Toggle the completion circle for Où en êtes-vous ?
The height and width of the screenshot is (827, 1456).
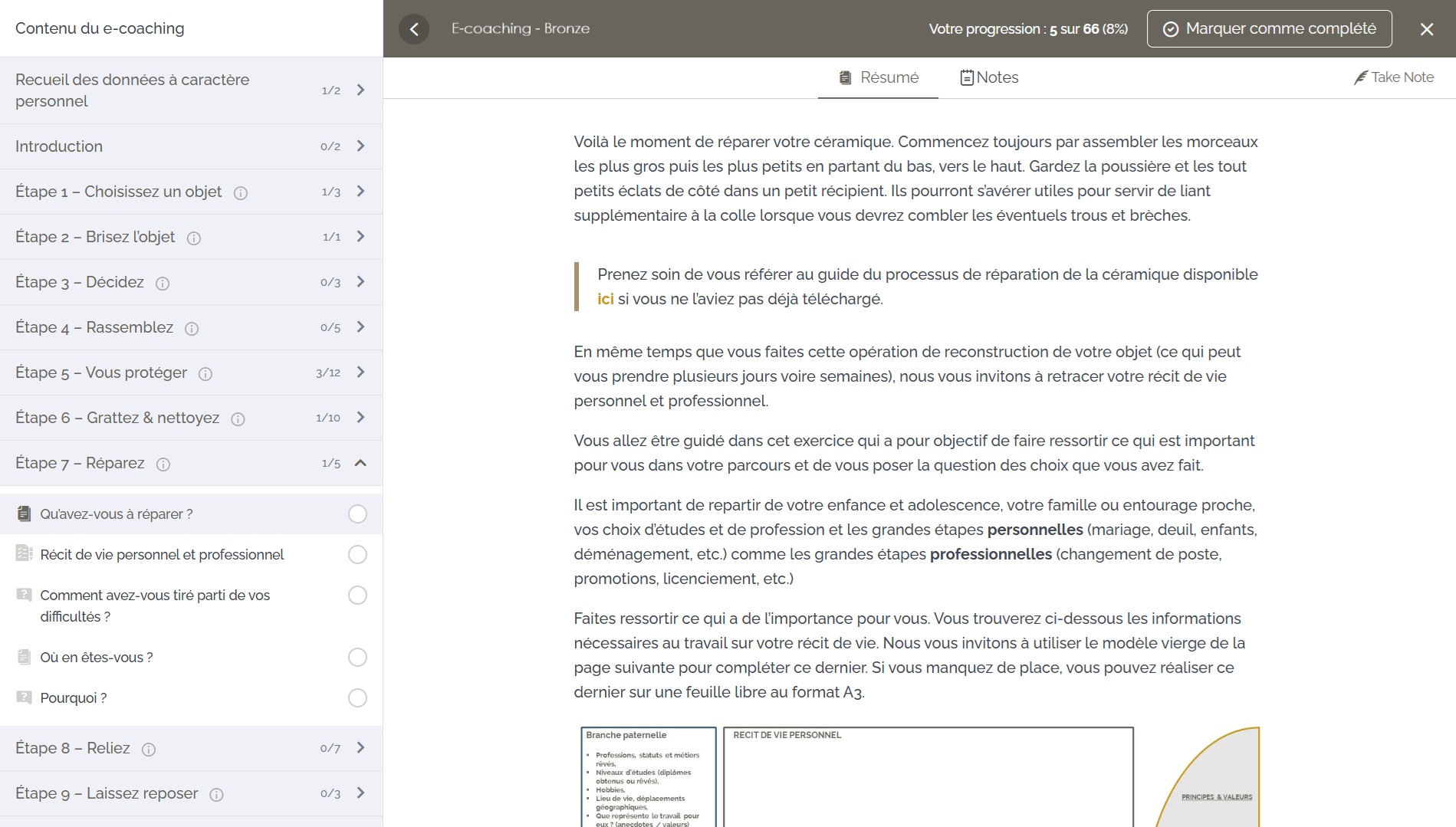pyautogui.click(x=357, y=658)
